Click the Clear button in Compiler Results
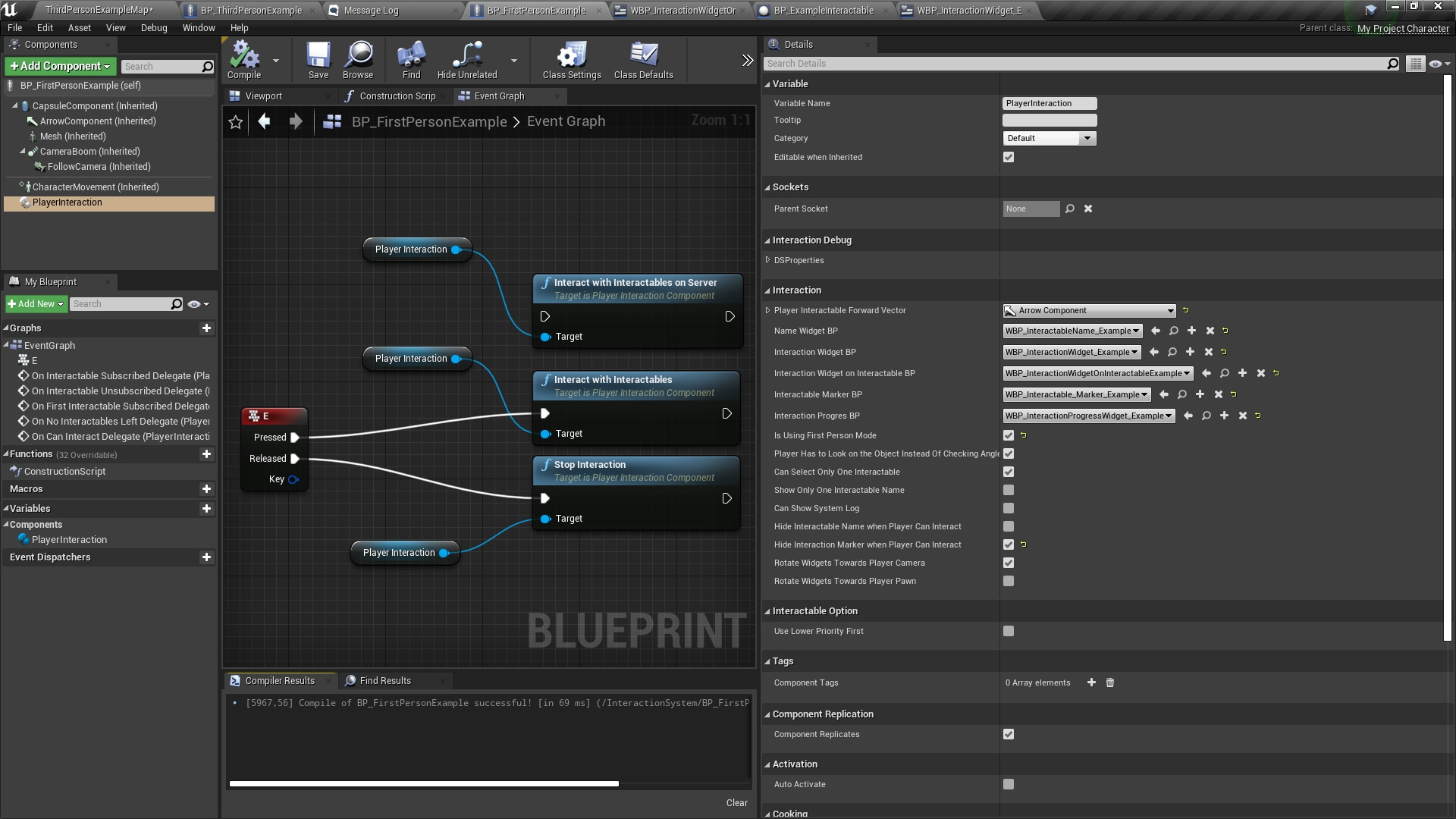Screen dimensions: 1456x819 point(736,802)
